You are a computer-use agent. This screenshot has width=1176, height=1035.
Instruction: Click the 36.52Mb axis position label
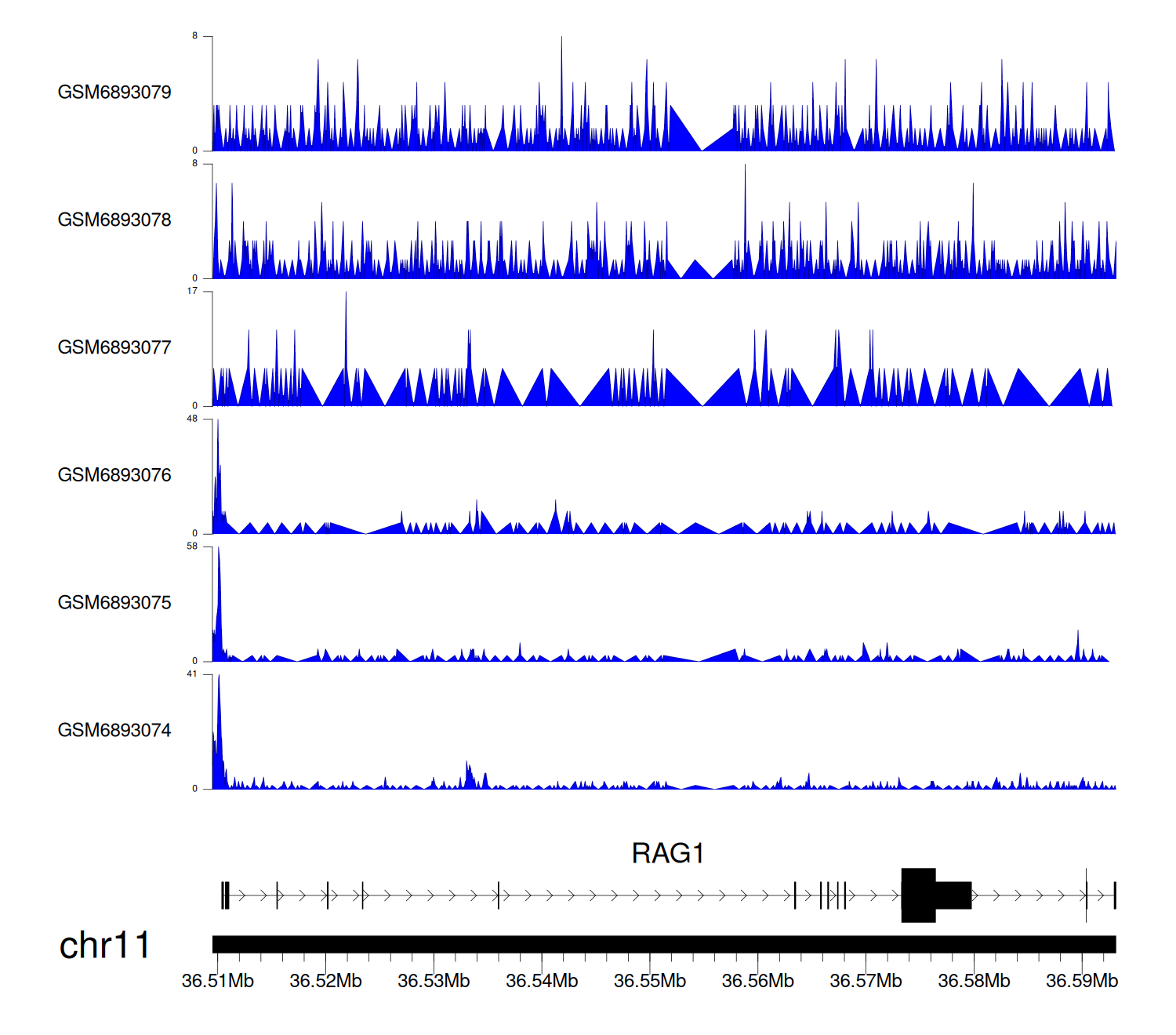(x=325, y=982)
